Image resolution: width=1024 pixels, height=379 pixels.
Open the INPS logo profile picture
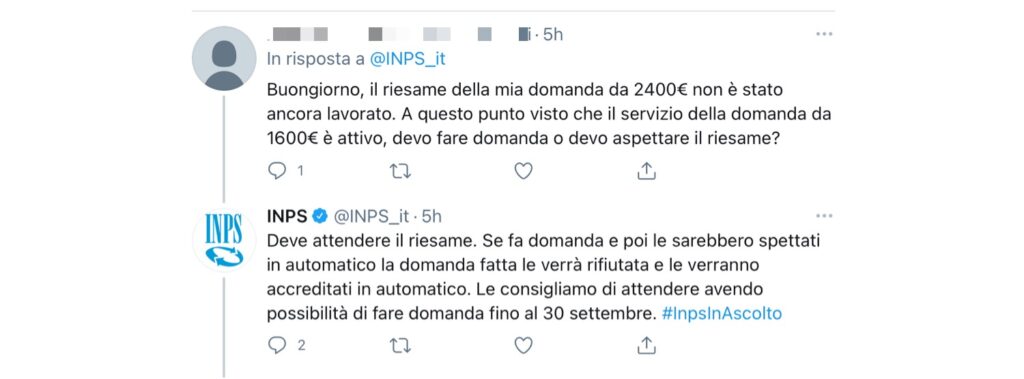click(x=224, y=239)
